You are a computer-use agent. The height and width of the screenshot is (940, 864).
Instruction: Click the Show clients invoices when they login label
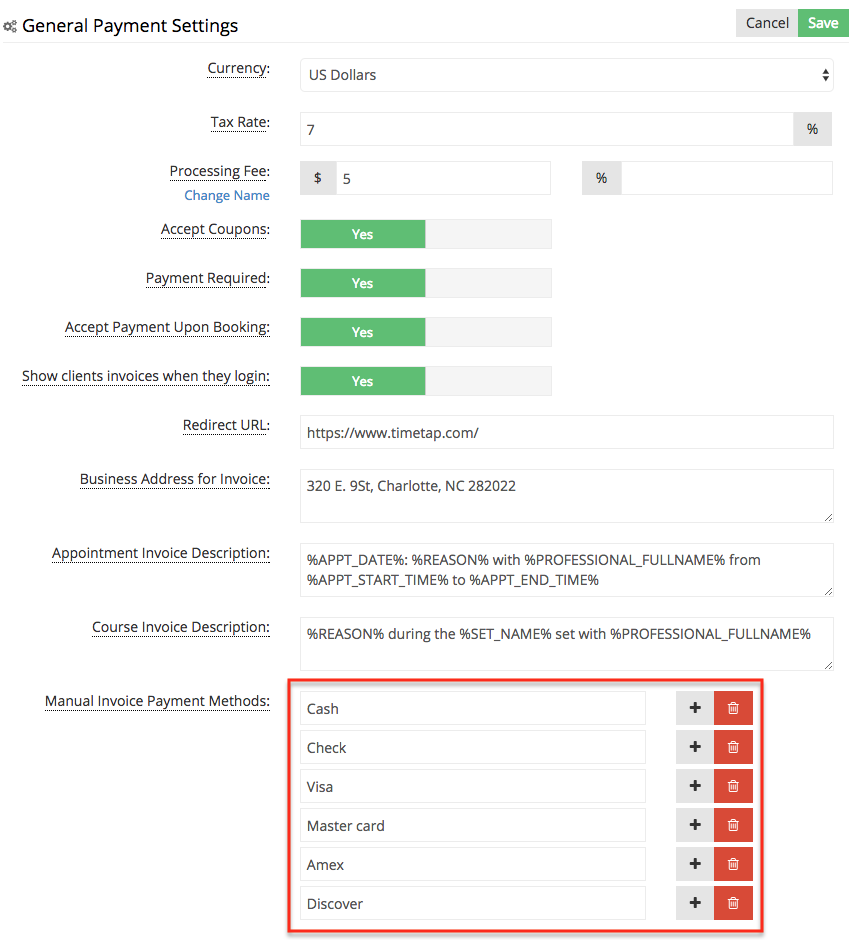pos(145,376)
